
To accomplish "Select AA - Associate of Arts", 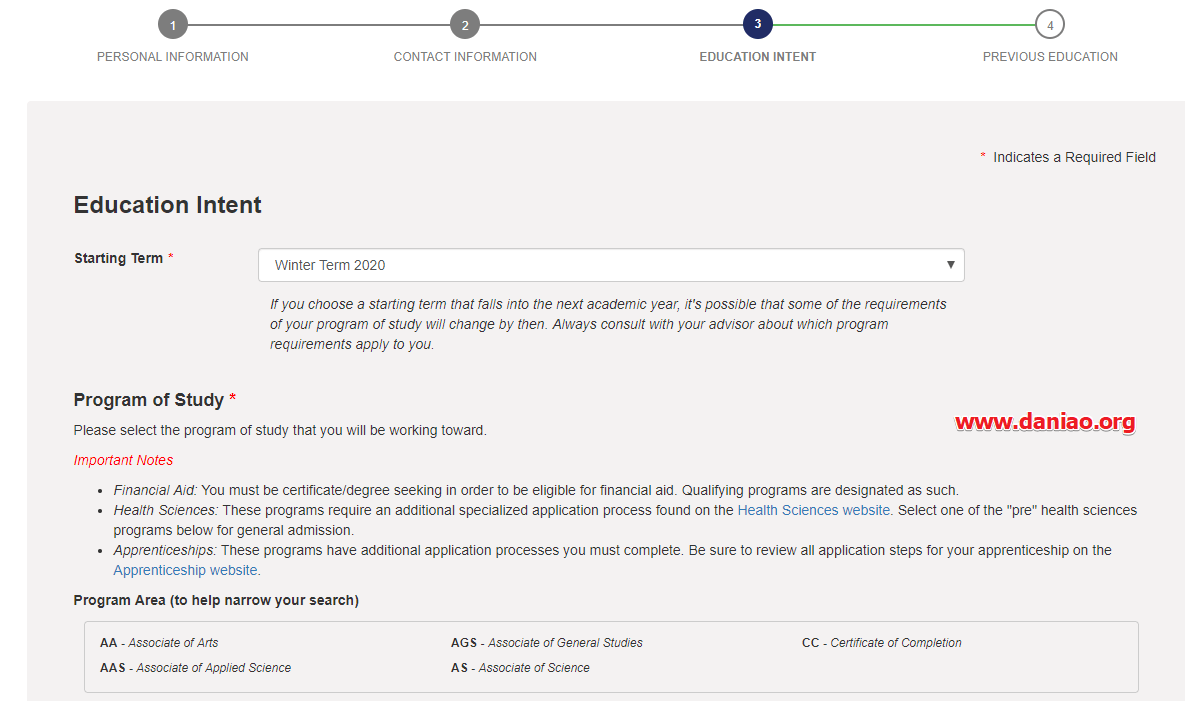I will tap(159, 643).
